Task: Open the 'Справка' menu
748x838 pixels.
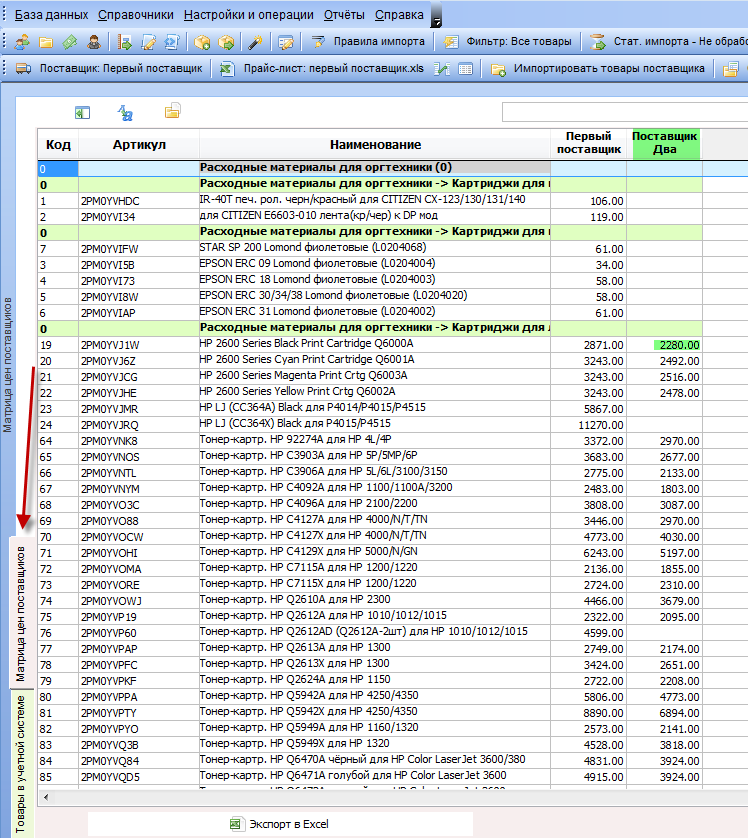Action: point(399,15)
